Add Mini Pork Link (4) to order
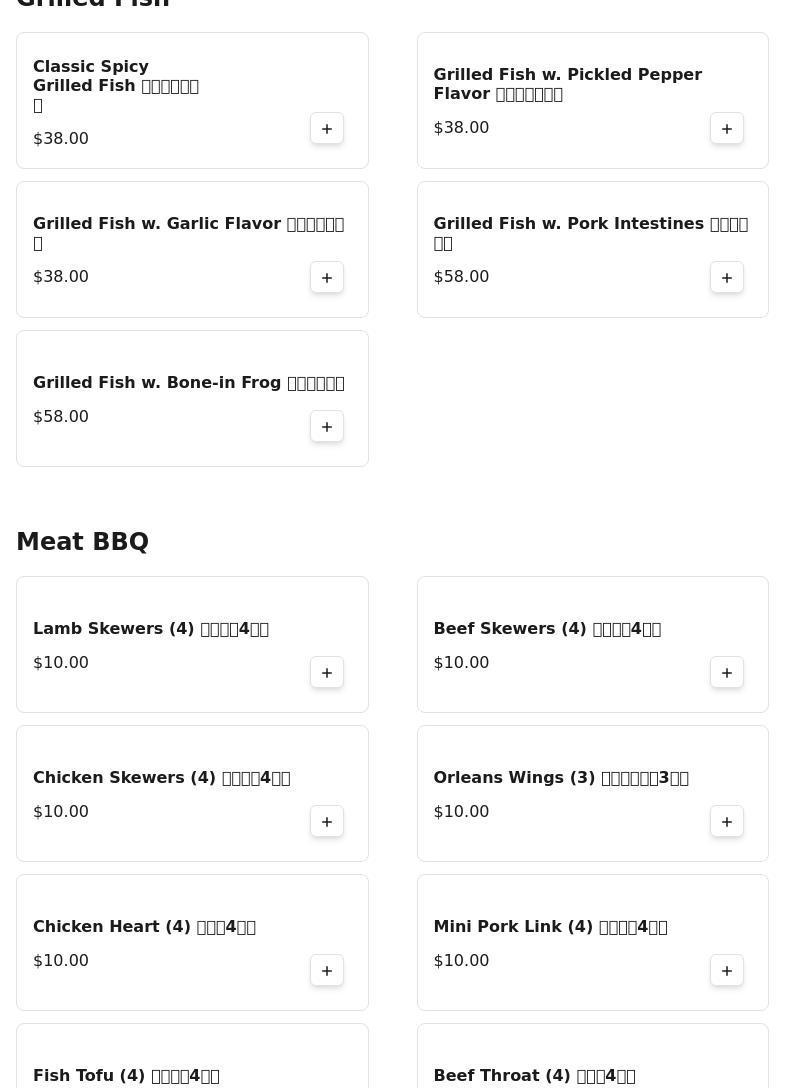The height and width of the screenshot is (1088, 785). [x=727, y=971]
